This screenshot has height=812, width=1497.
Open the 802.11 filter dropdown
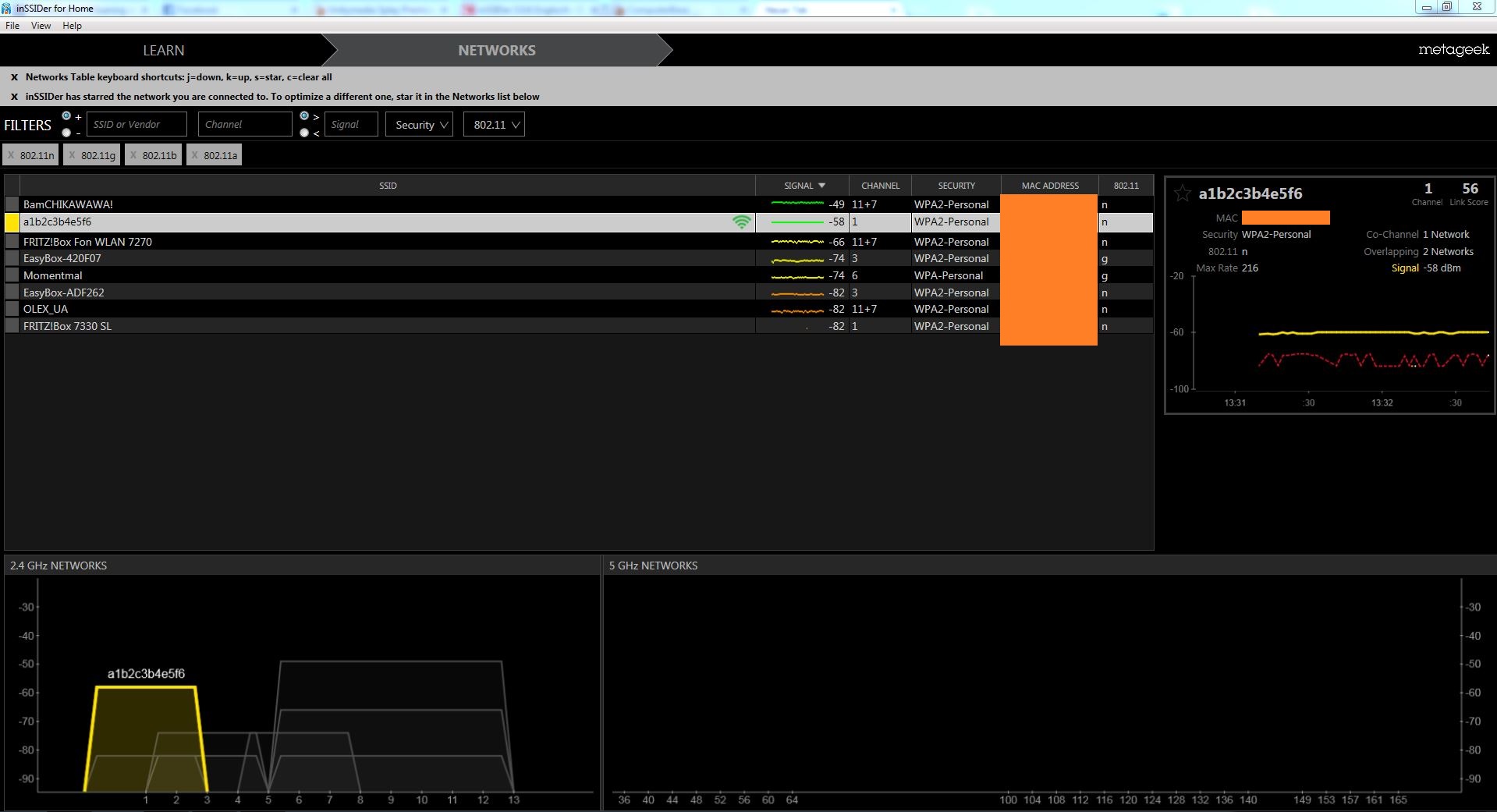[x=494, y=125]
